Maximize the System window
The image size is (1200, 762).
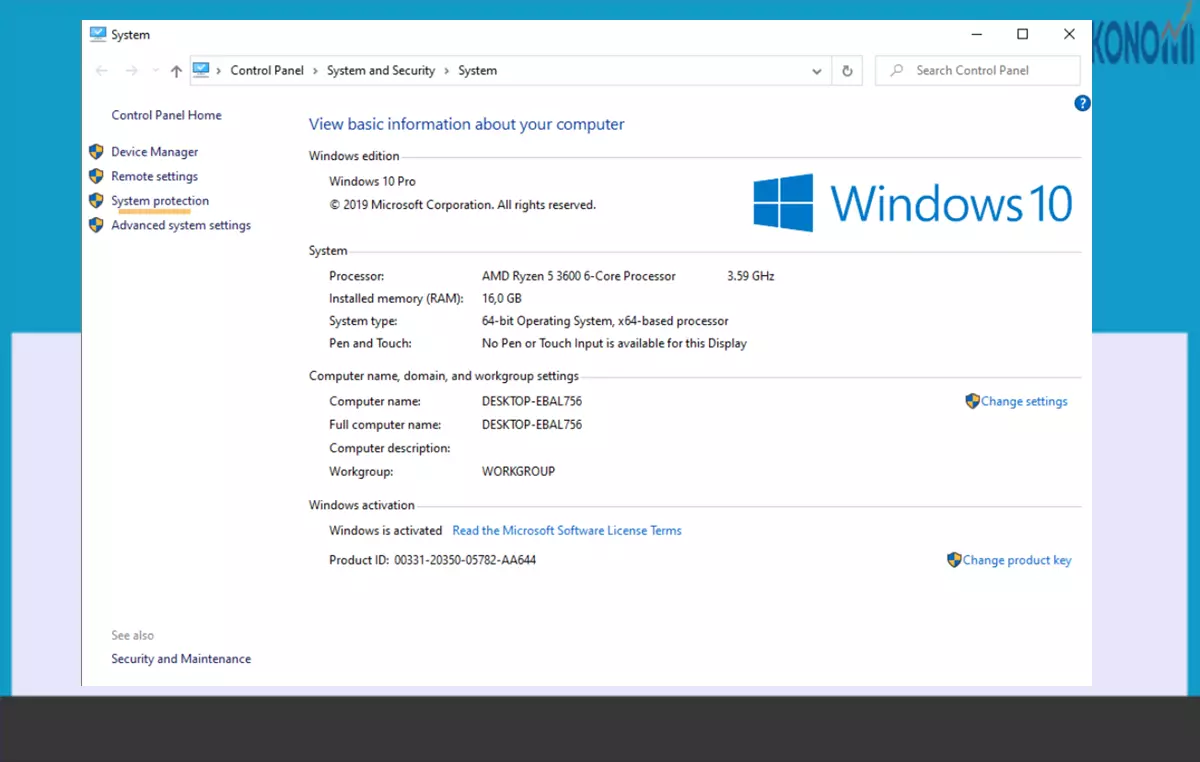(x=1022, y=34)
